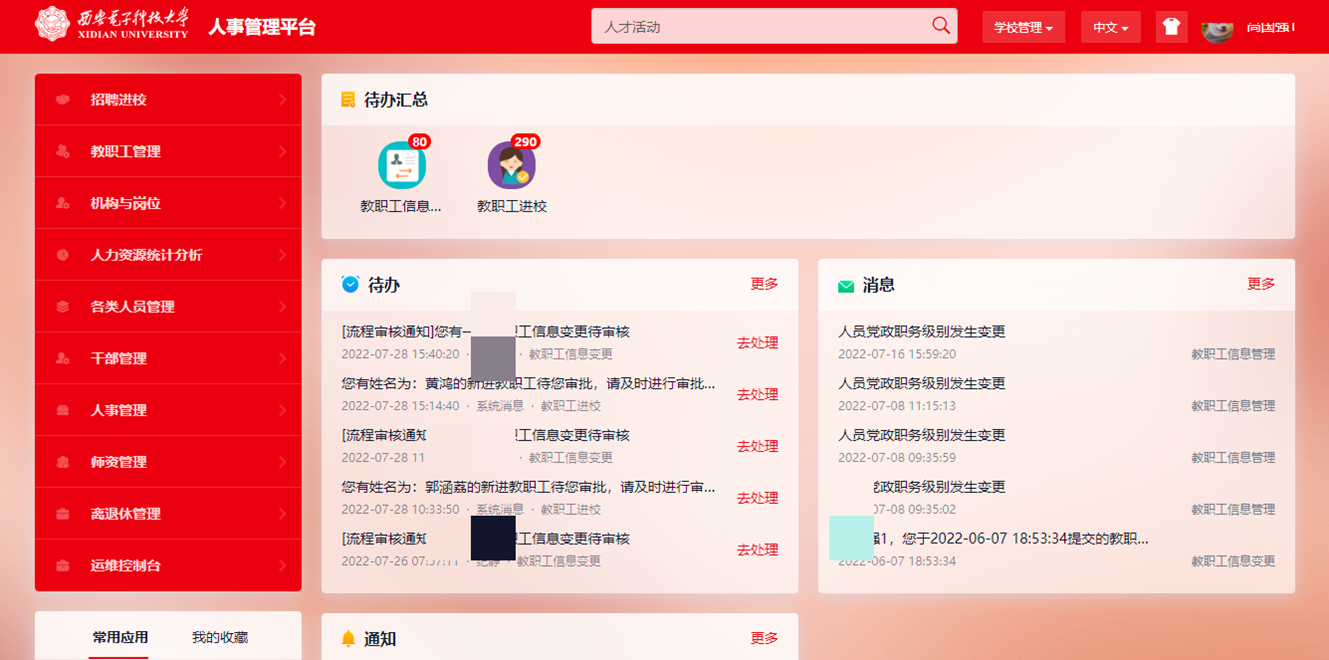The image size is (1329, 660).
Task: Click the shirt theme icon in header
Action: pyautogui.click(x=1171, y=27)
